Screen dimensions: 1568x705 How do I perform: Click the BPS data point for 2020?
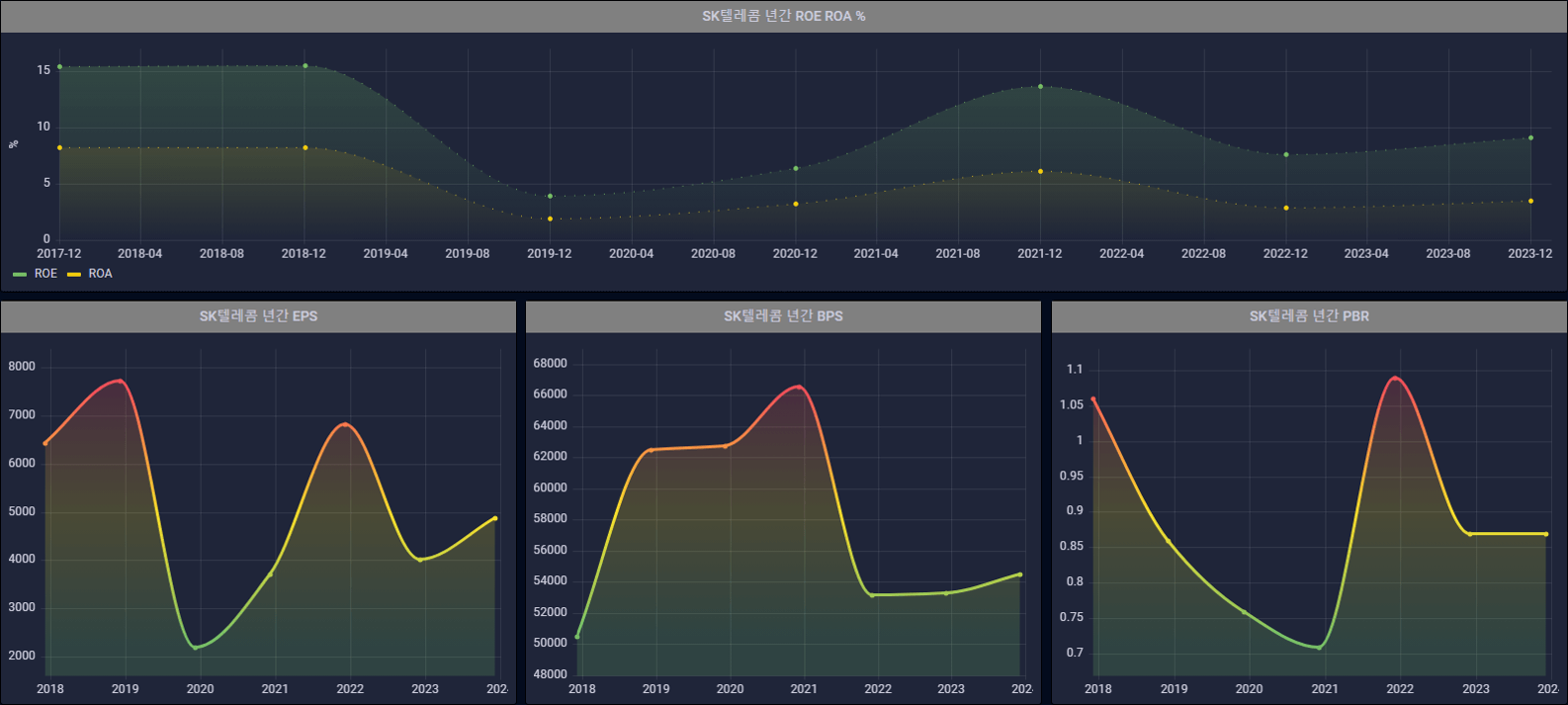tap(725, 446)
